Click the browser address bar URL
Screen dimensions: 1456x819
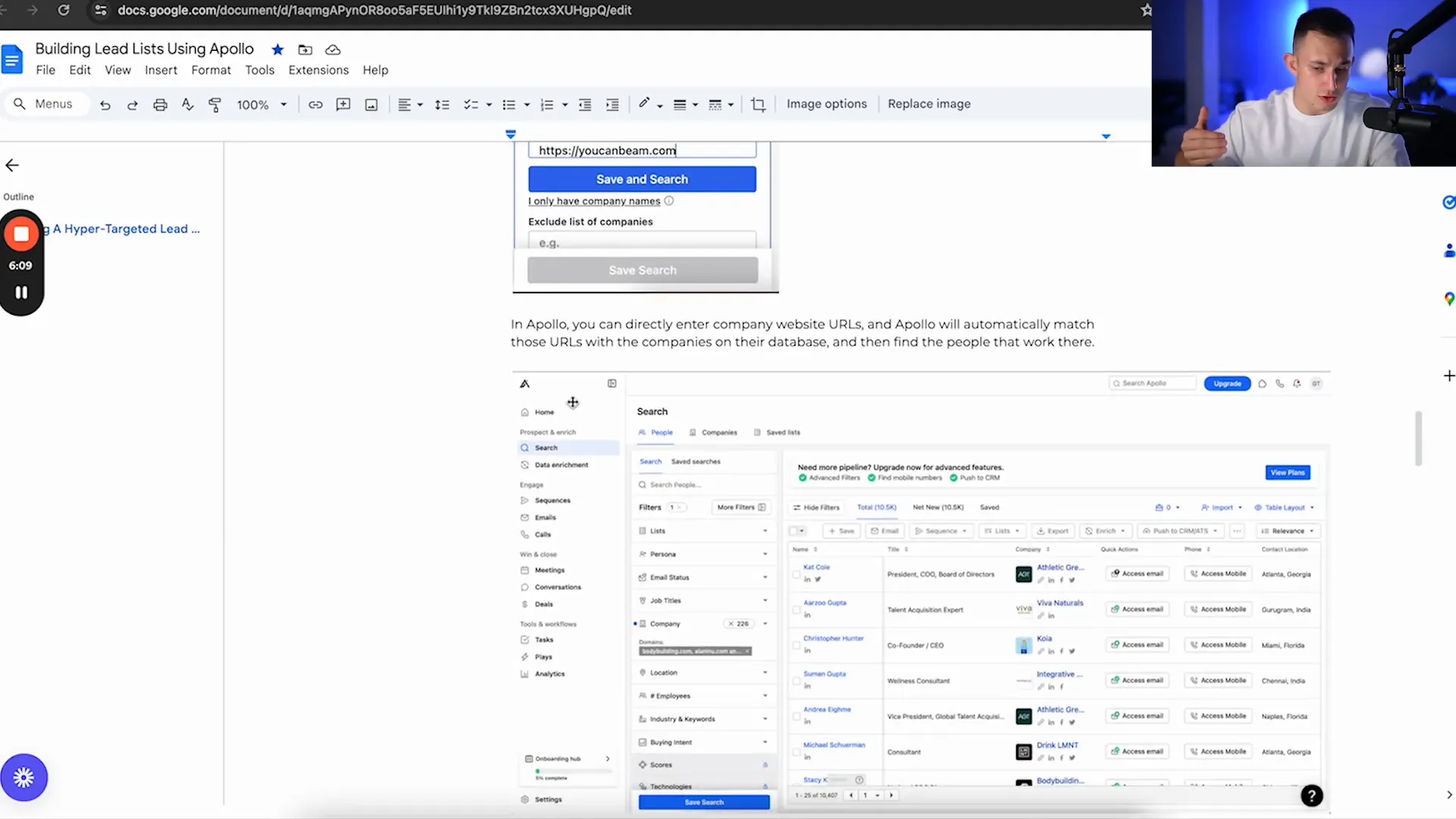(x=375, y=11)
